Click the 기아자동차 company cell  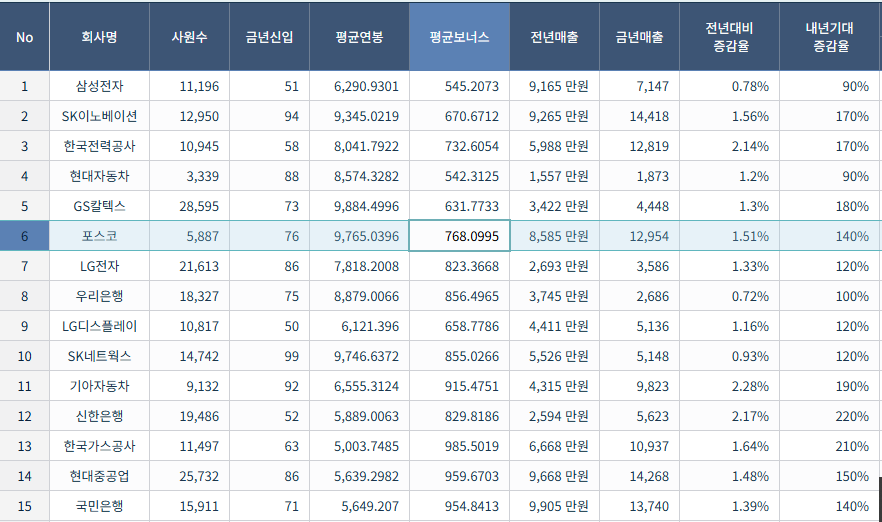tap(100, 386)
